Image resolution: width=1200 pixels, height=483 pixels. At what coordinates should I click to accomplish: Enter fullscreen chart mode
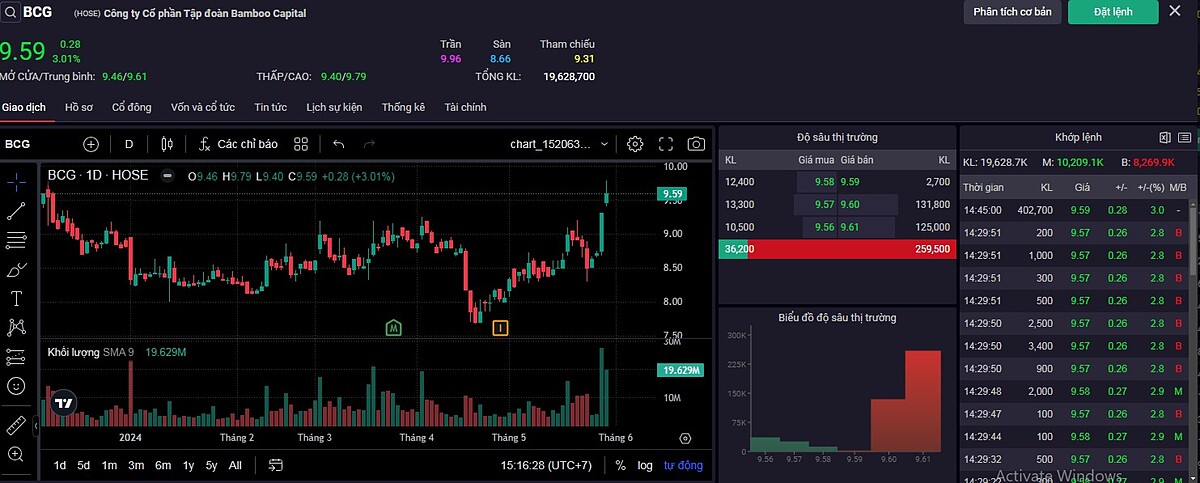(x=666, y=144)
